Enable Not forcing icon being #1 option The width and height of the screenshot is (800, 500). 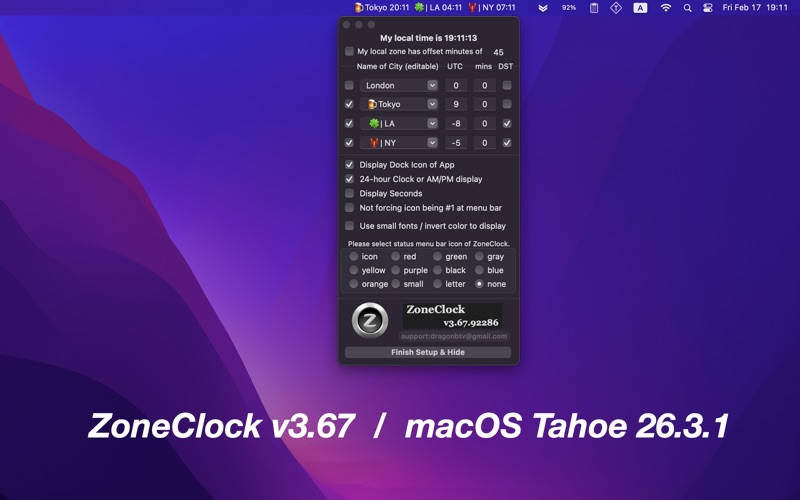point(349,208)
